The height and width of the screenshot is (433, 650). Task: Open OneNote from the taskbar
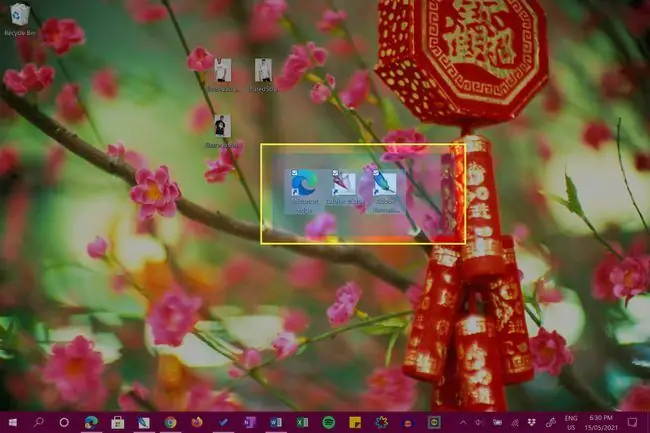point(250,422)
